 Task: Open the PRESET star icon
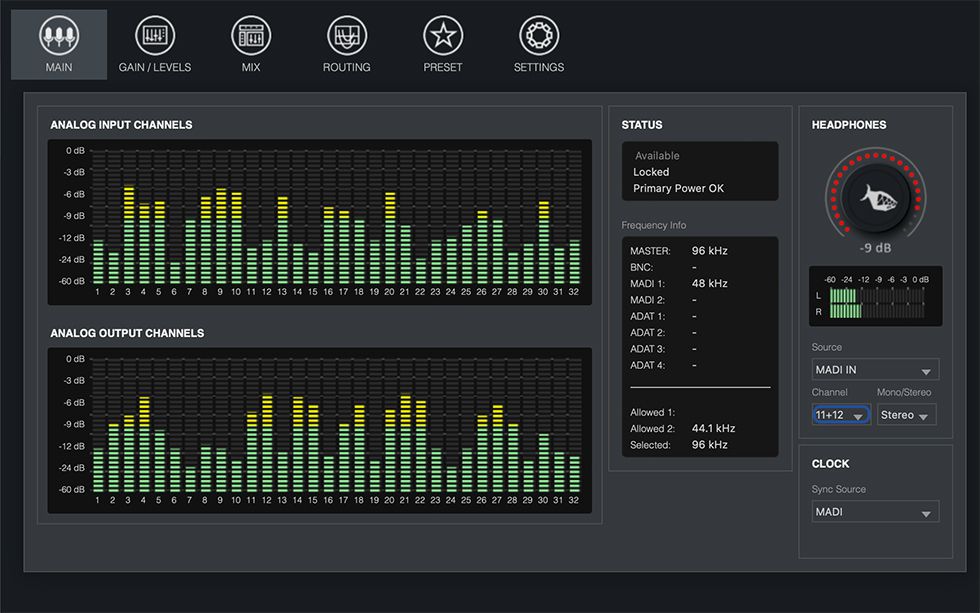442,35
